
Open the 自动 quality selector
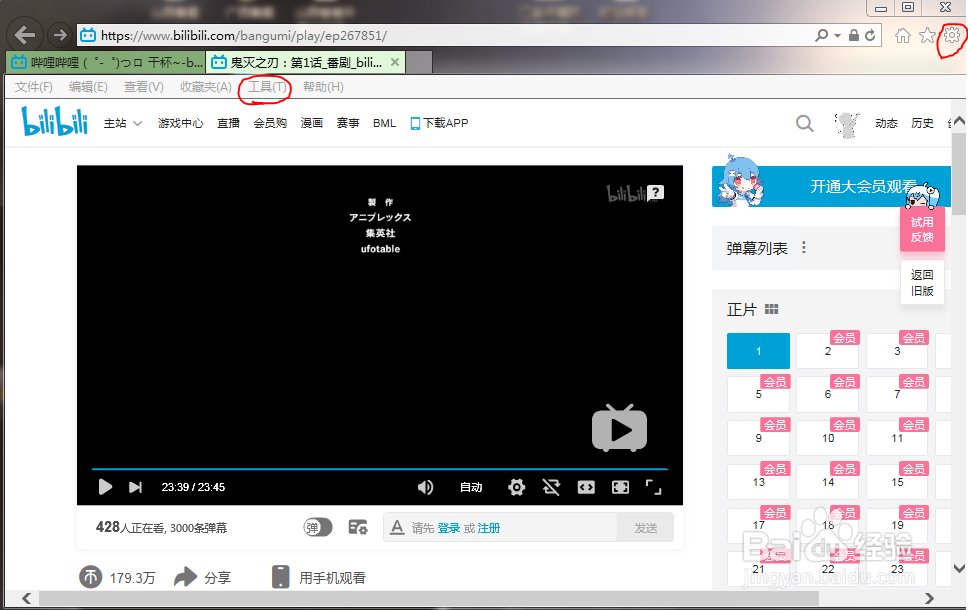pos(471,487)
